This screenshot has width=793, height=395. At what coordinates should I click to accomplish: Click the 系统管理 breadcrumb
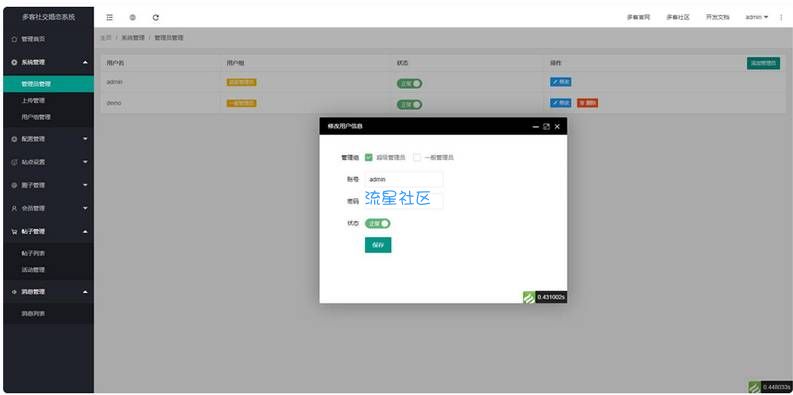(x=133, y=38)
